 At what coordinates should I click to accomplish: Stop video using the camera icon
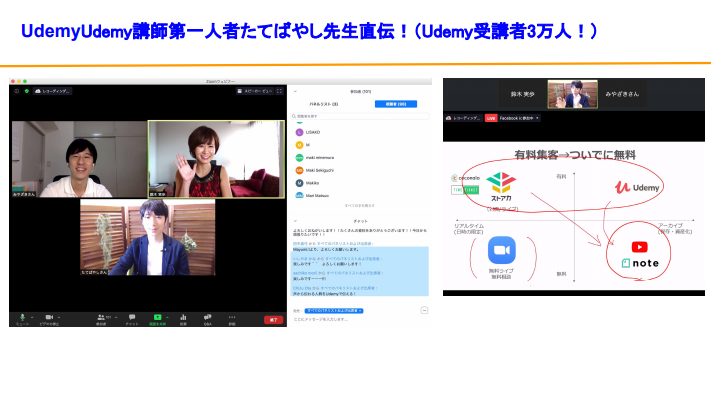click(x=49, y=317)
